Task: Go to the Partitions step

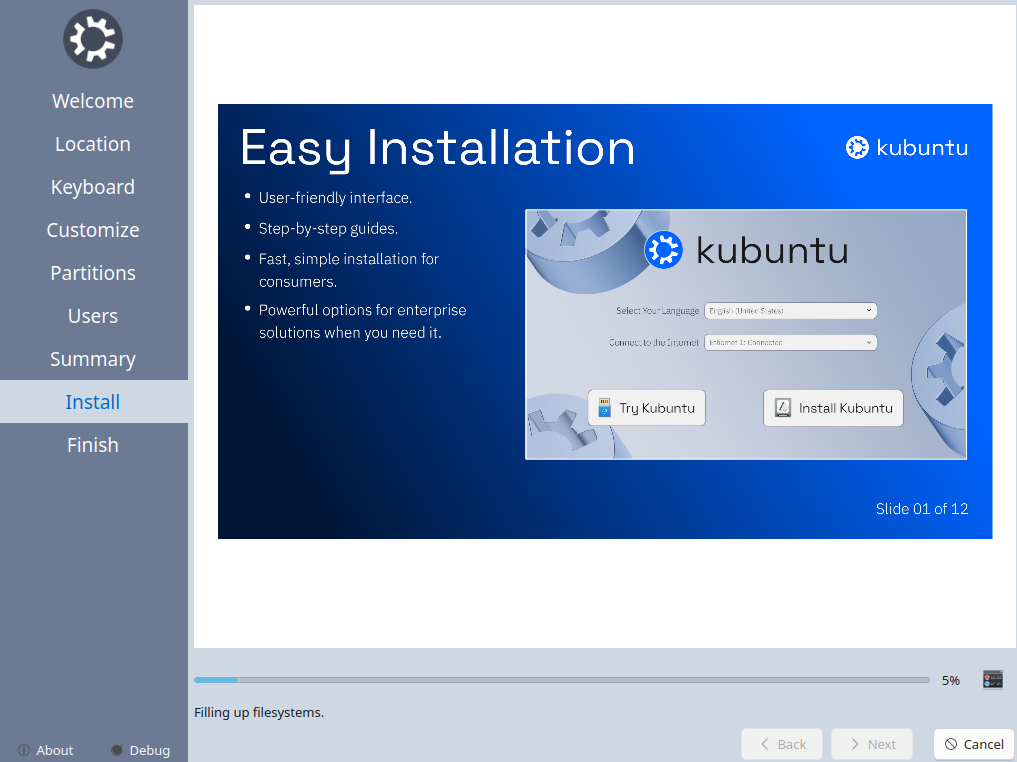Action: click(x=93, y=273)
